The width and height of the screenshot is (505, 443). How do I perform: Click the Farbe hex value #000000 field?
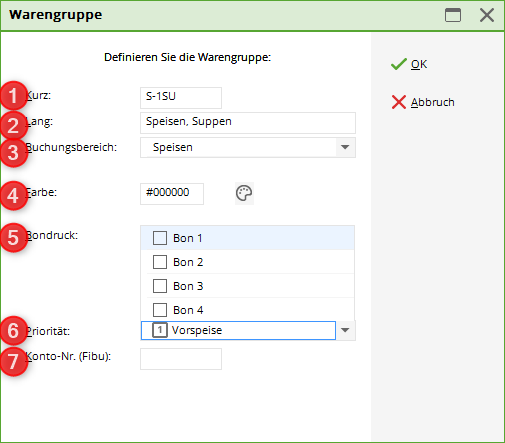(172, 193)
